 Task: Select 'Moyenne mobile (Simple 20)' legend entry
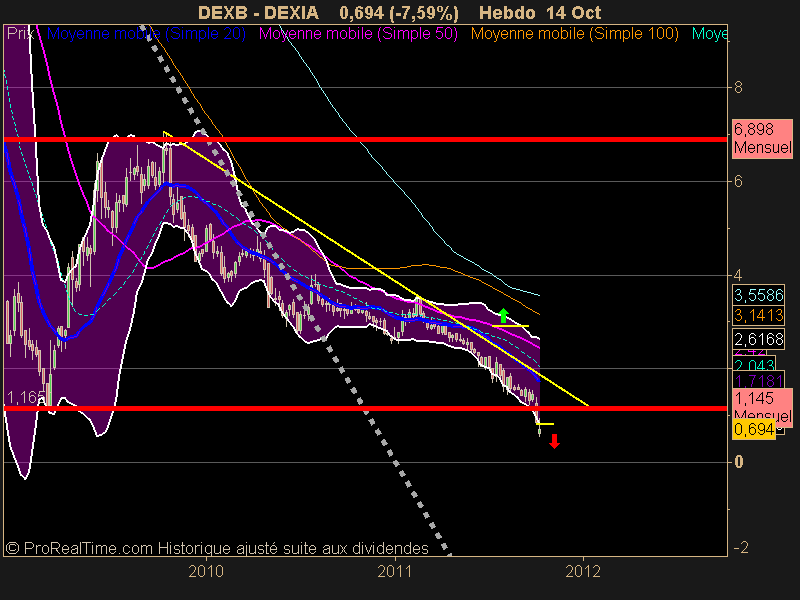pyautogui.click(x=146, y=34)
